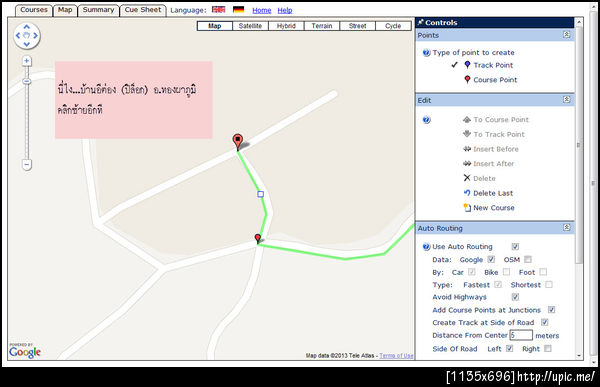Click the Controls panel scrollbar down arrow
The image size is (600, 387).
point(579,355)
